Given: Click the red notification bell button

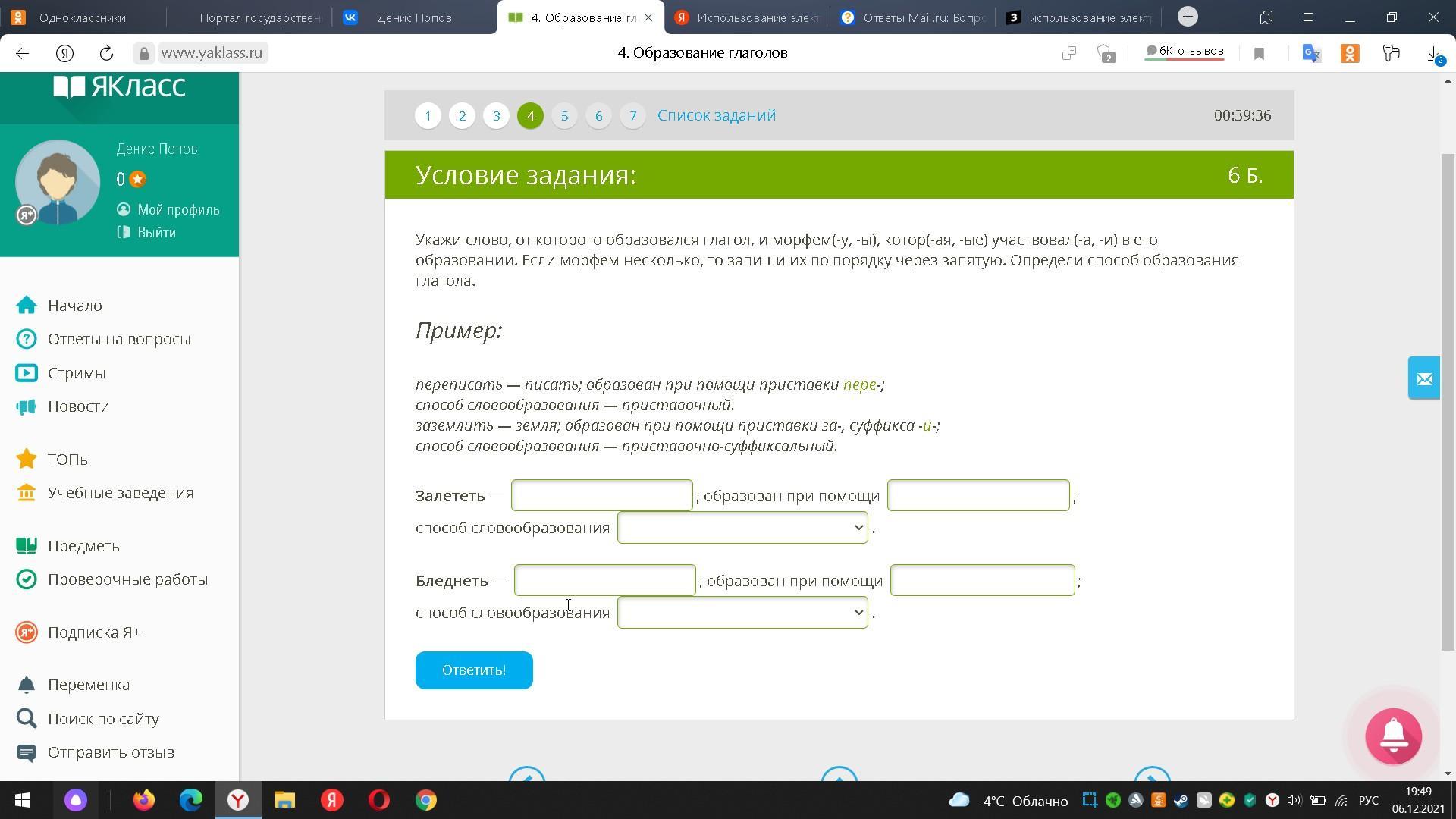Looking at the screenshot, I should click(x=1393, y=736).
